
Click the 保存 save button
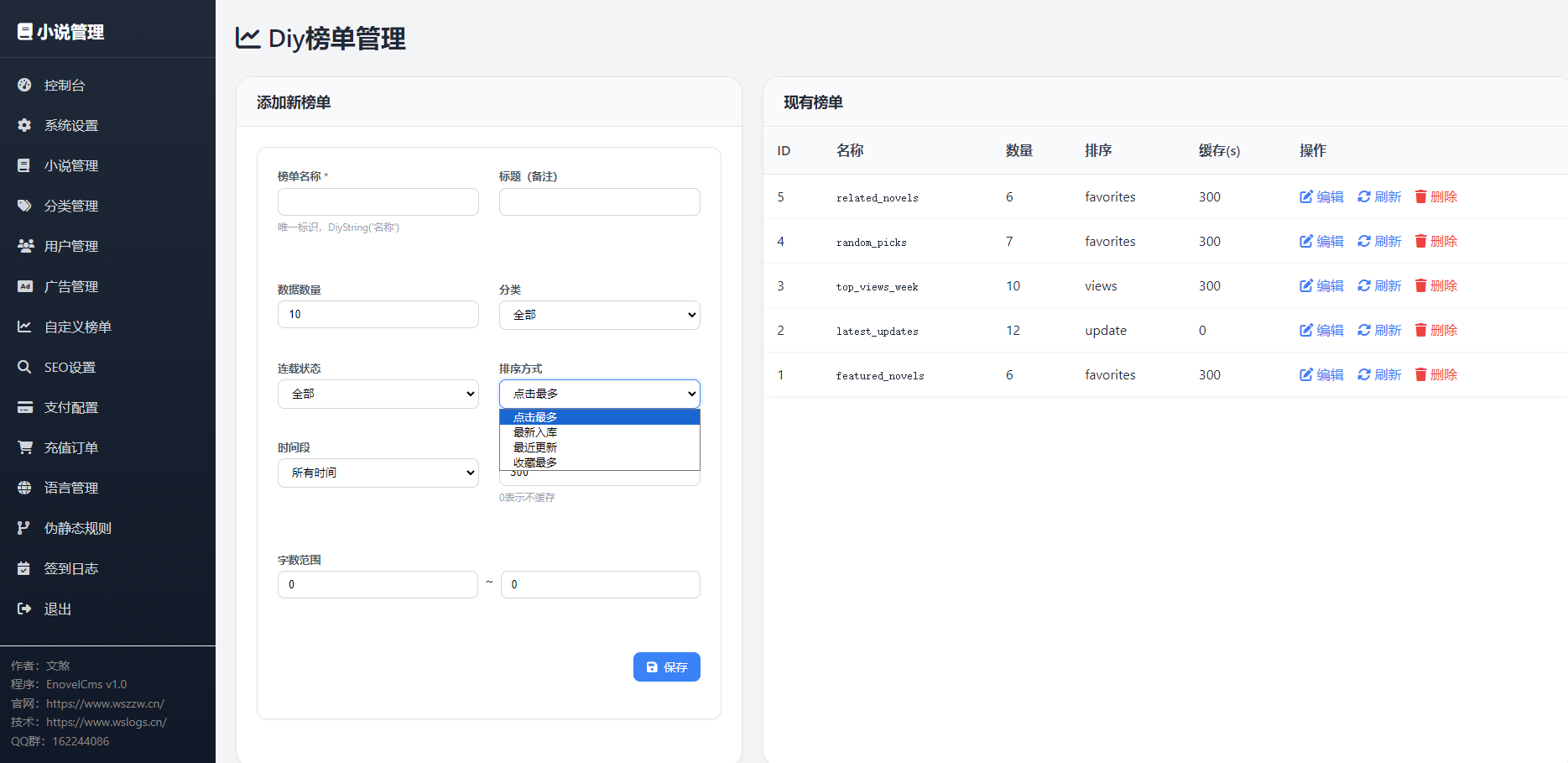click(666, 666)
